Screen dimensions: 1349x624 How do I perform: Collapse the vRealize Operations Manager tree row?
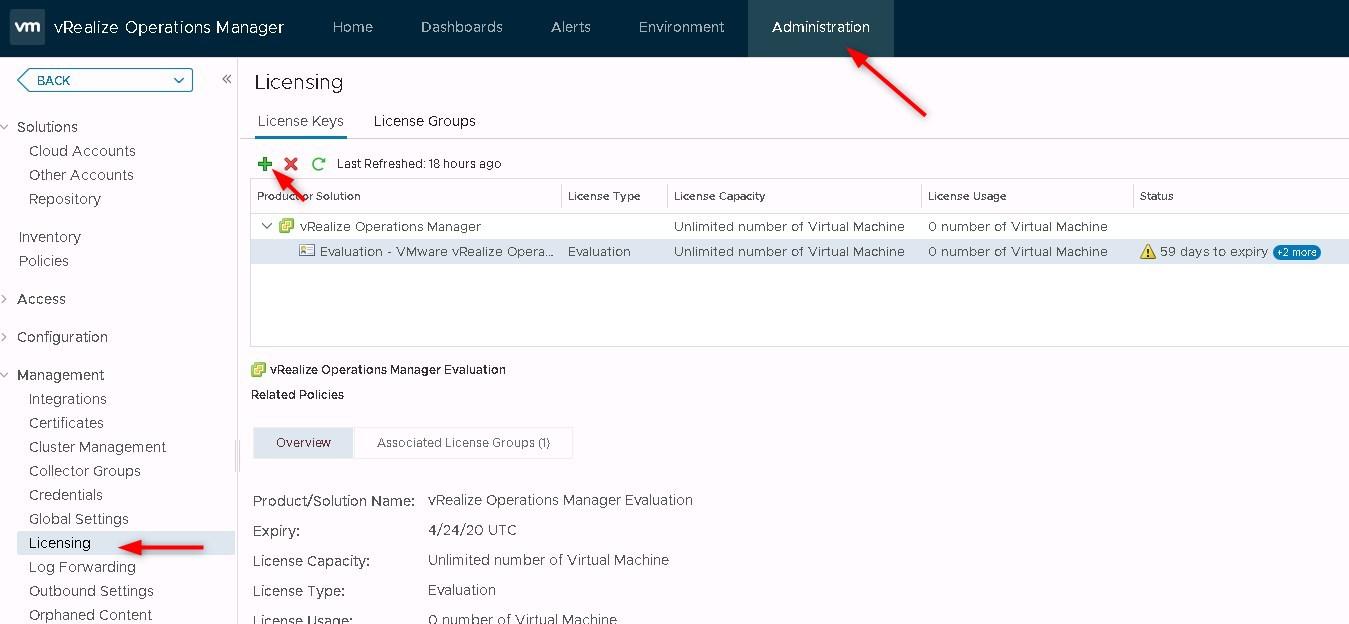pos(266,226)
